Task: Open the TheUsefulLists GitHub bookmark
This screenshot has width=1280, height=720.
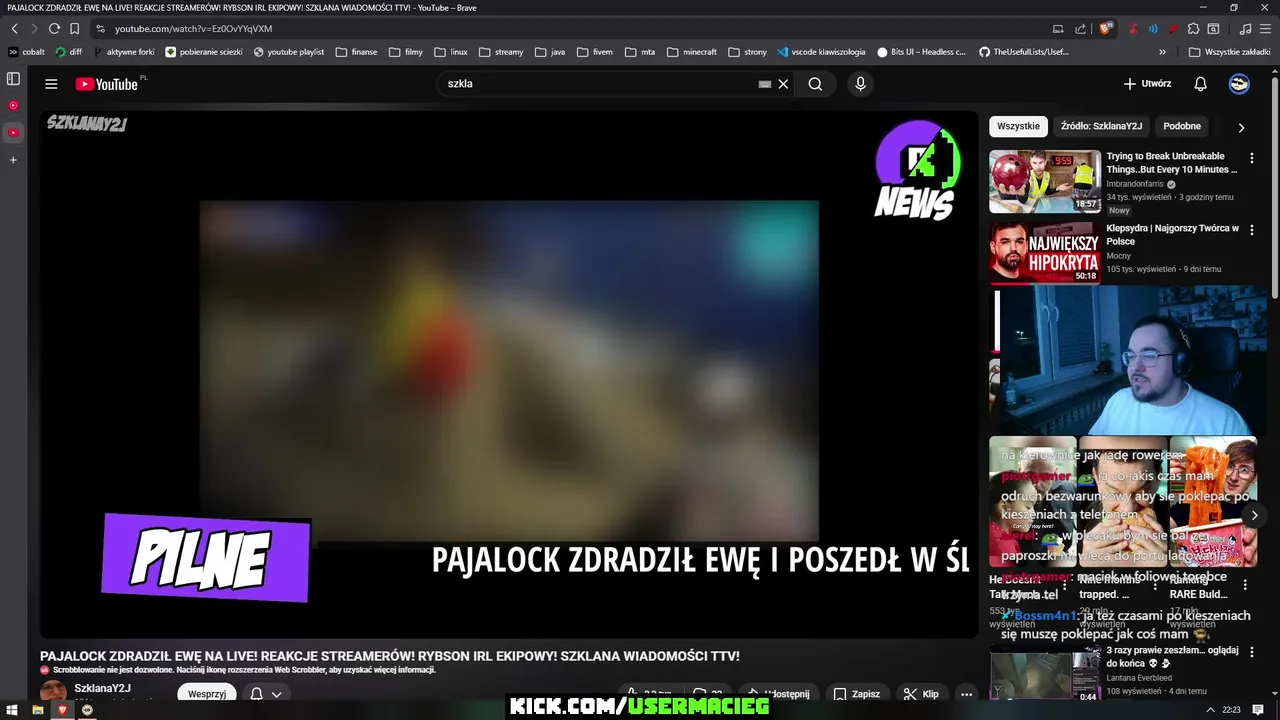Action: [1023, 52]
